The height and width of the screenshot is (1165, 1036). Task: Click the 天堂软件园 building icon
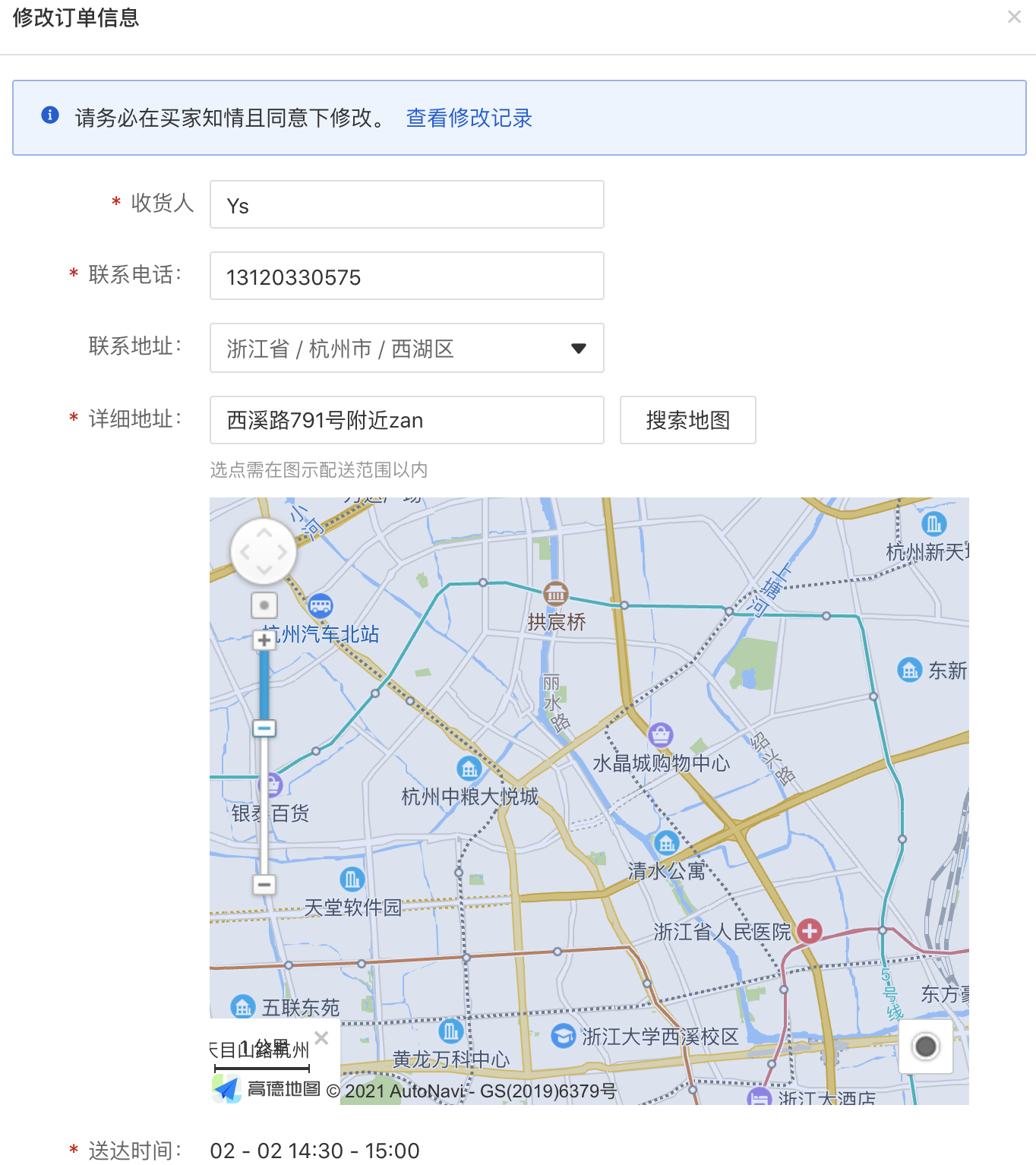[x=352, y=879]
